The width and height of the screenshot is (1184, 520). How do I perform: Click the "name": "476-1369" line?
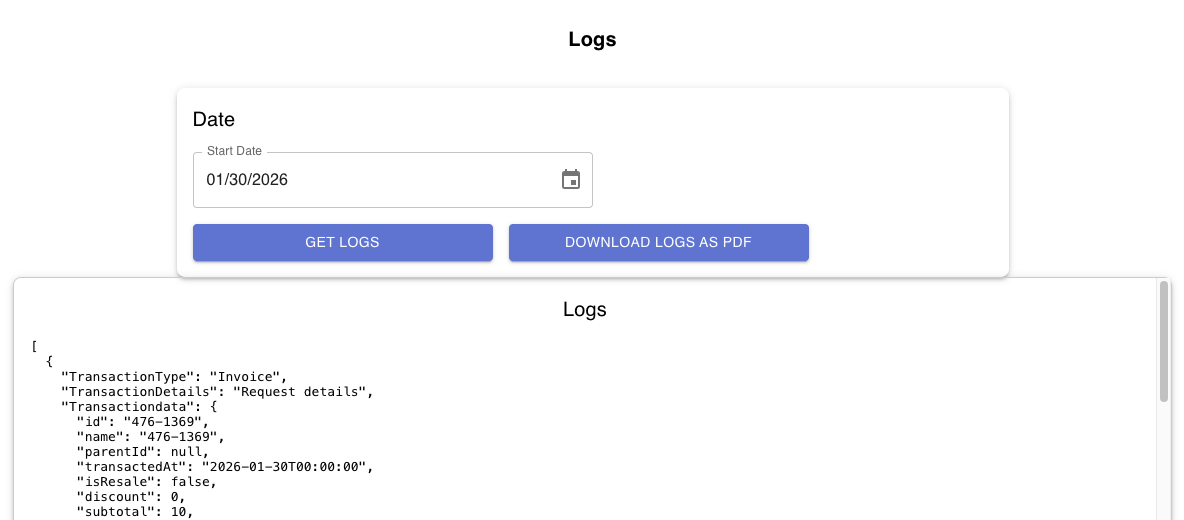151,437
